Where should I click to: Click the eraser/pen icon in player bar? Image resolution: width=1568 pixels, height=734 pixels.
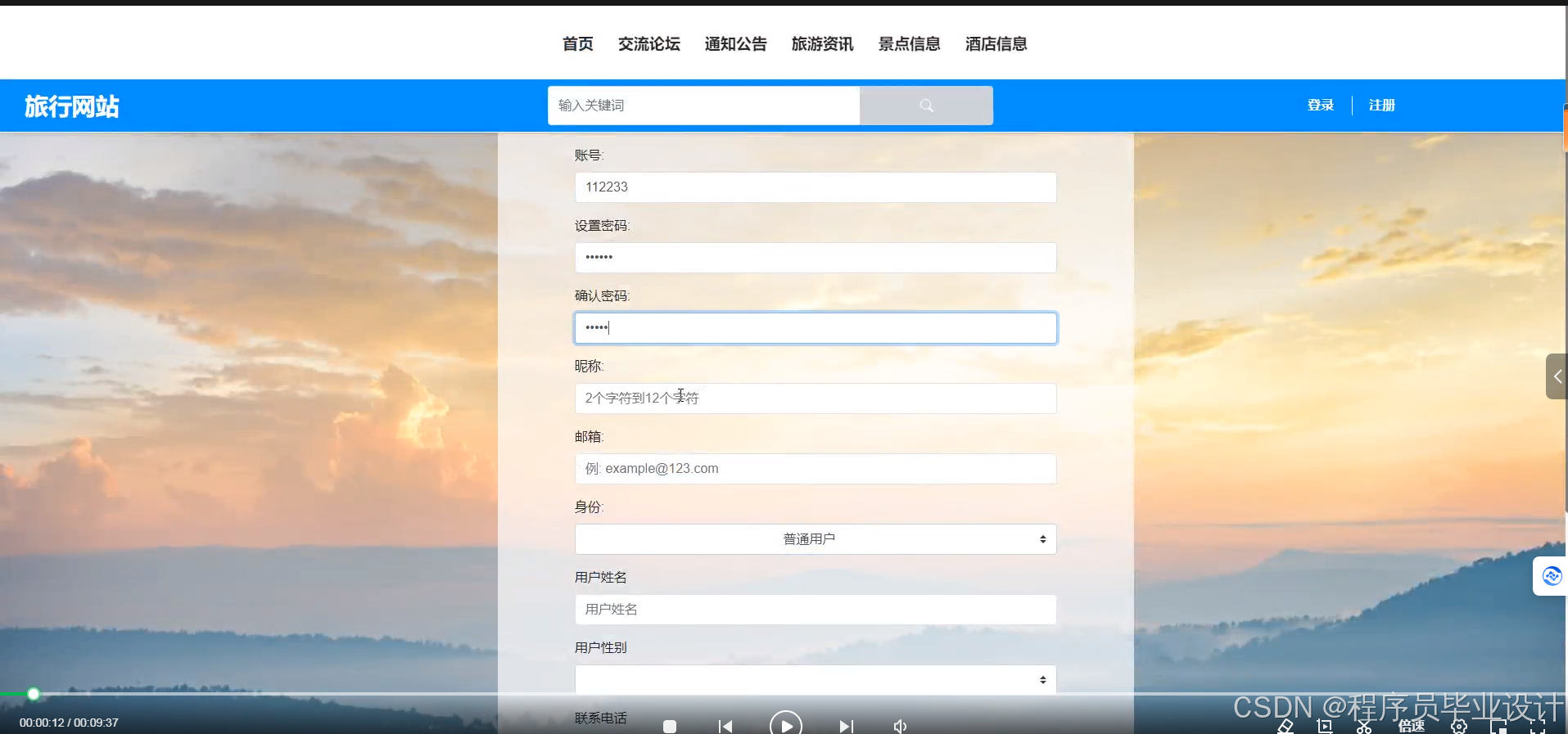1286,726
